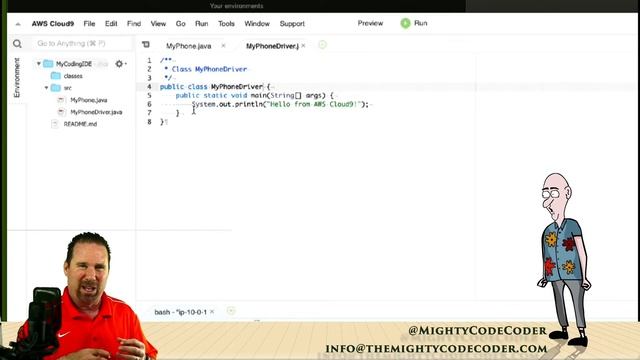640x360 pixels.
Task: Open the AWS Cloud9 menu
Action: click(53, 24)
